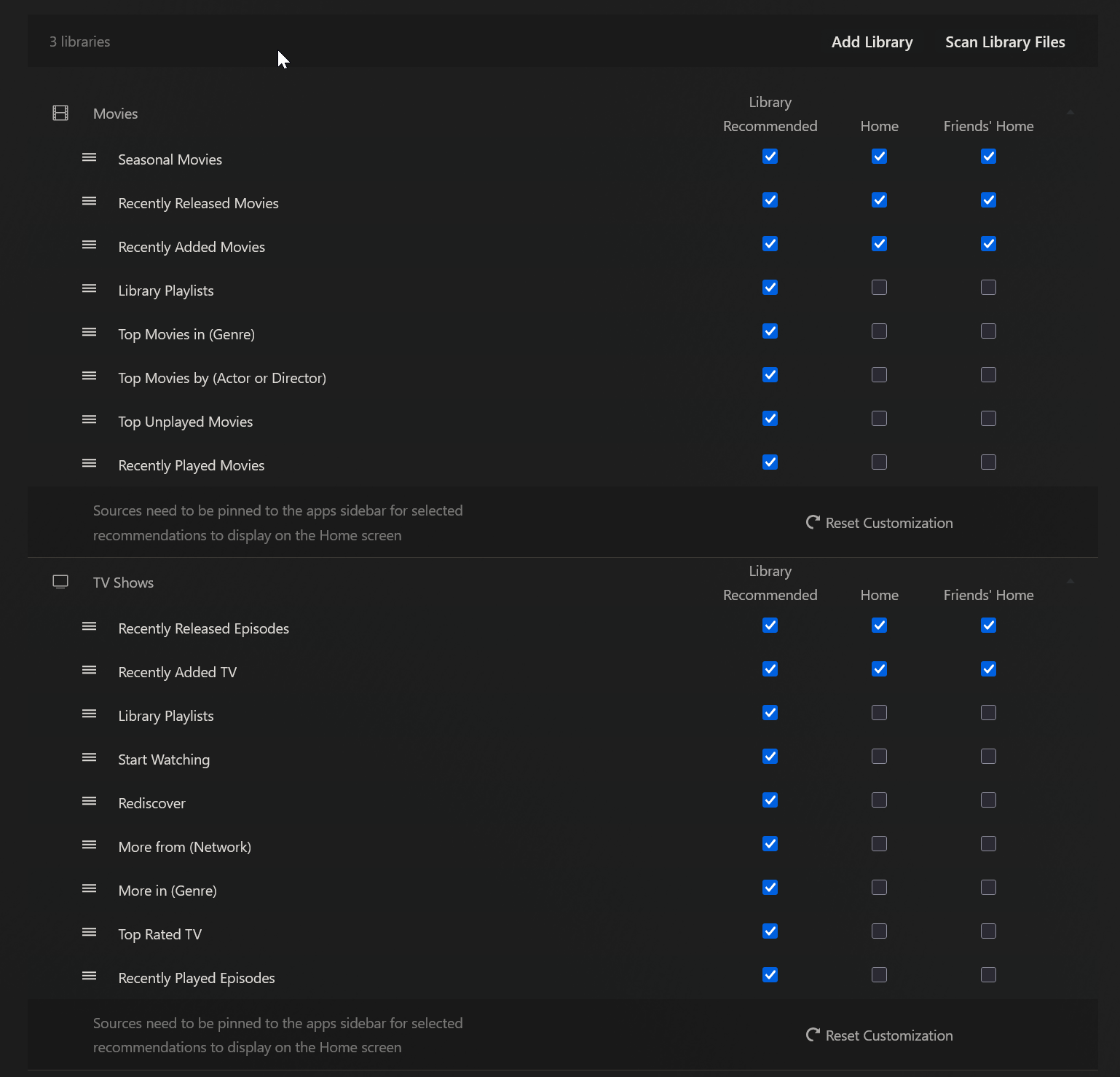This screenshot has height=1077, width=1120.
Task: Click the Movies library film icon
Action: (x=60, y=114)
